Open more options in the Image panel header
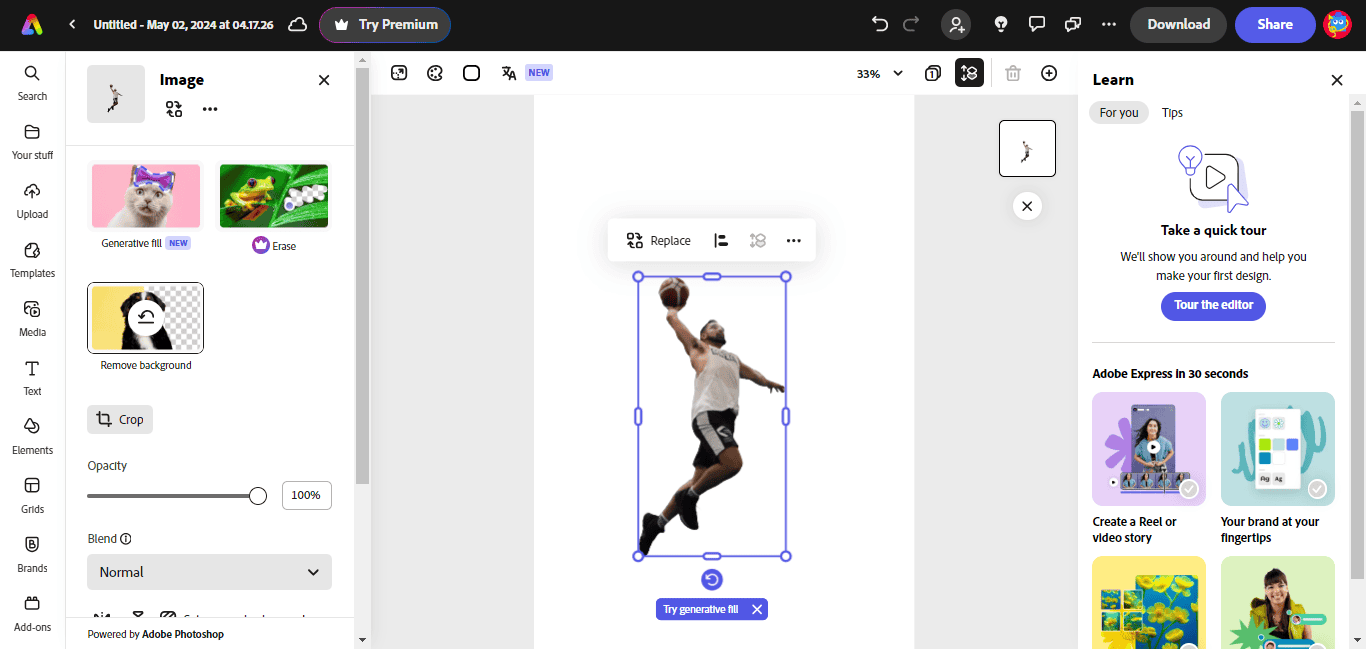This screenshot has height=649, width=1366. pyautogui.click(x=210, y=109)
